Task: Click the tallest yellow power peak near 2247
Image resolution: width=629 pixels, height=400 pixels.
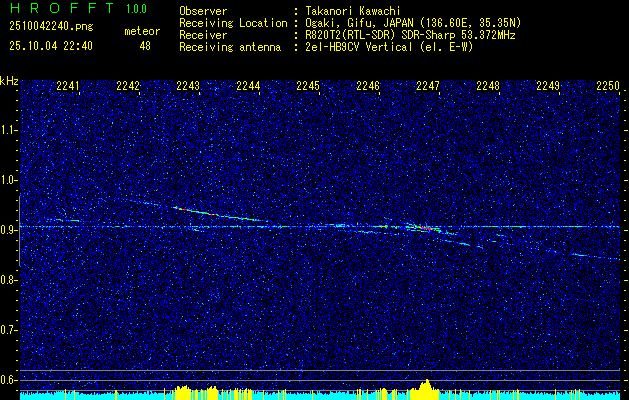Action: coord(427,387)
